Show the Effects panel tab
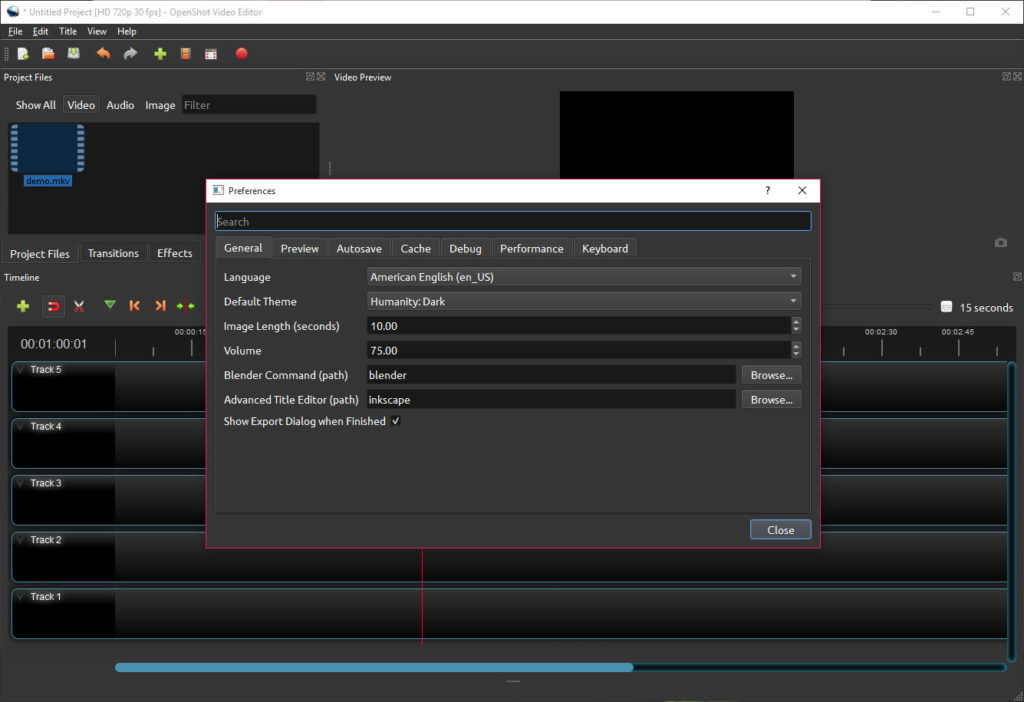The width and height of the screenshot is (1024, 702). pyautogui.click(x=174, y=253)
